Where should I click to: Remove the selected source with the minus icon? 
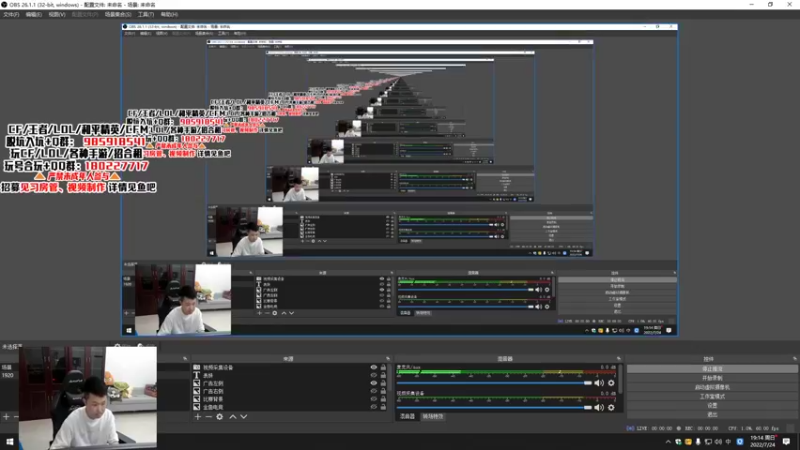(x=208, y=416)
